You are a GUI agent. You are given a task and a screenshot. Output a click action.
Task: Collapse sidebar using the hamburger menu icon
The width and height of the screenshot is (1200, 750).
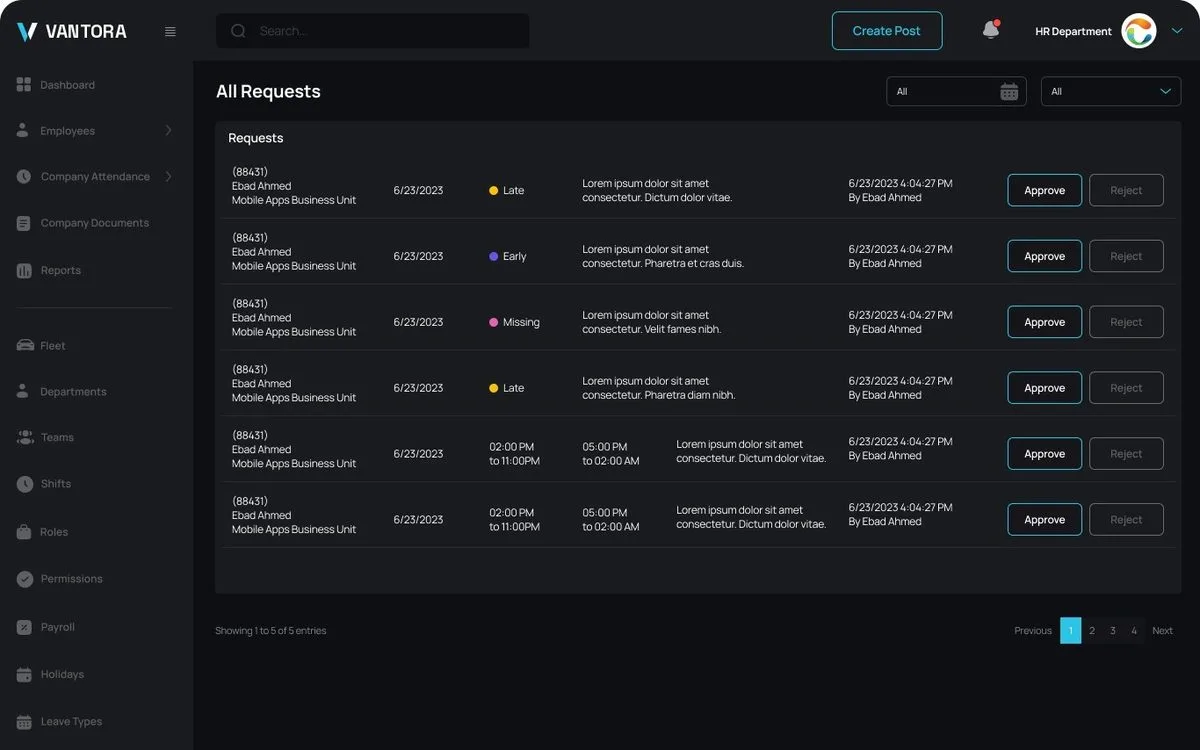point(170,31)
